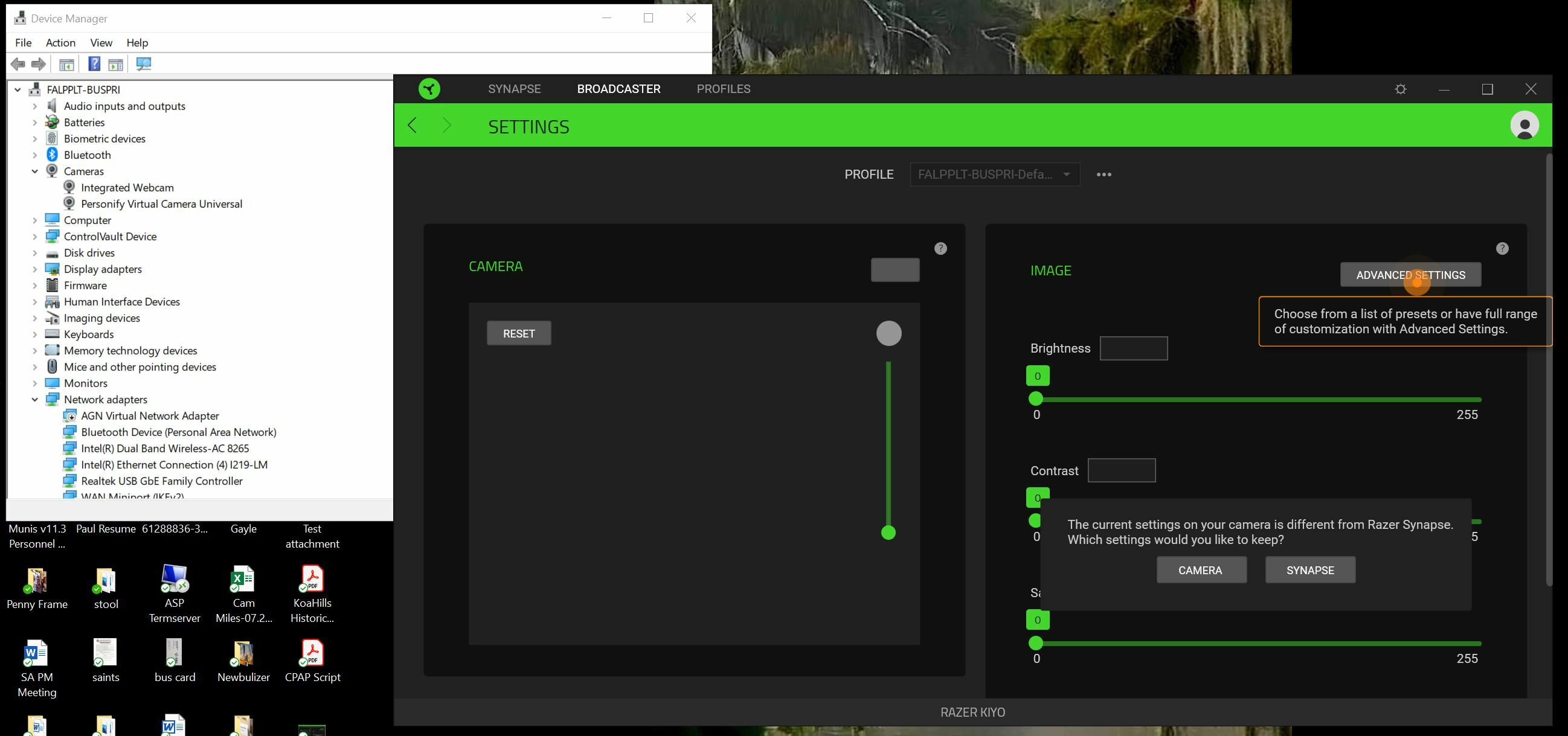This screenshot has width=1568, height=736.
Task: Click the Brightness slider handle
Action: coord(1035,399)
